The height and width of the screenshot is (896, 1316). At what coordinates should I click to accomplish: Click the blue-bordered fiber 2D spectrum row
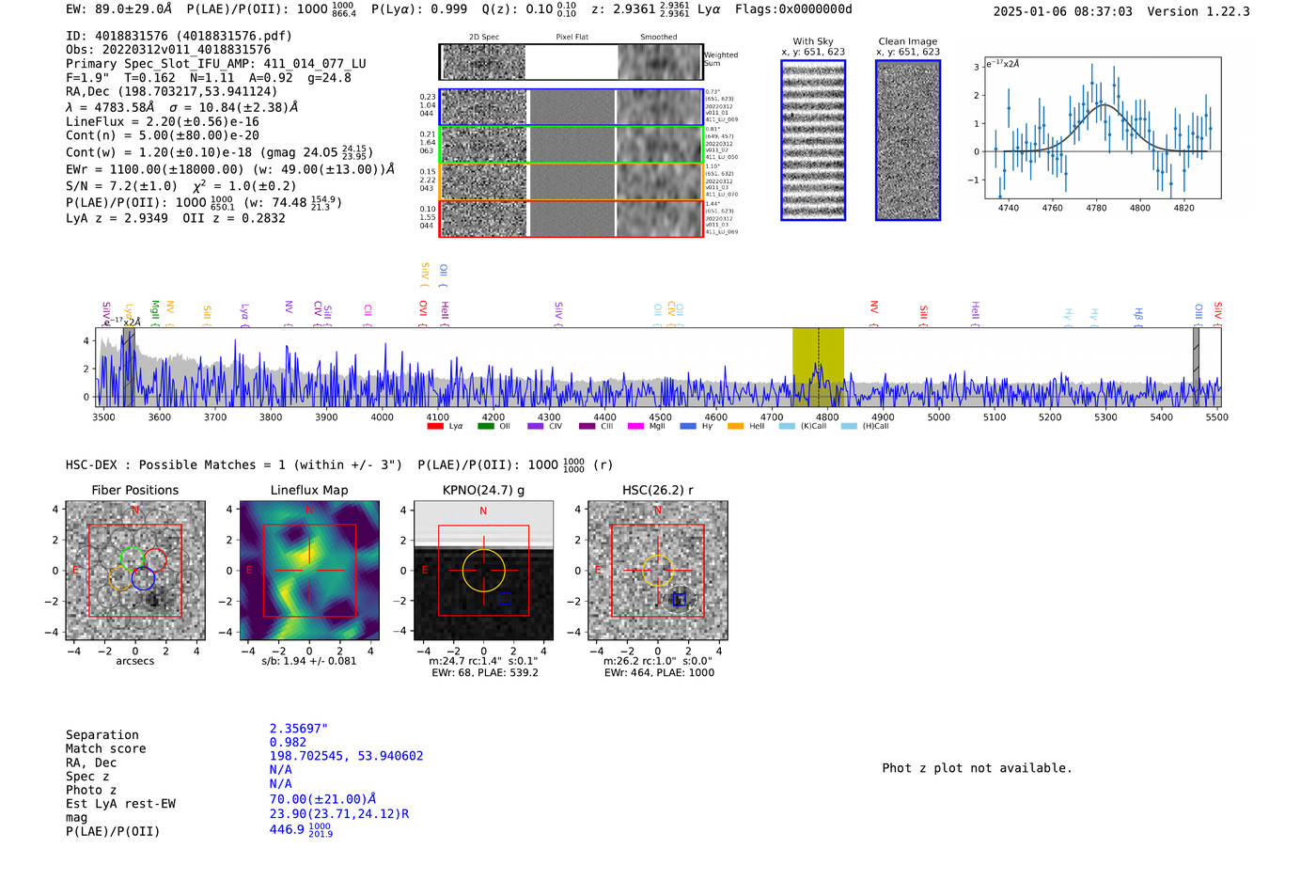coord(571,107)
